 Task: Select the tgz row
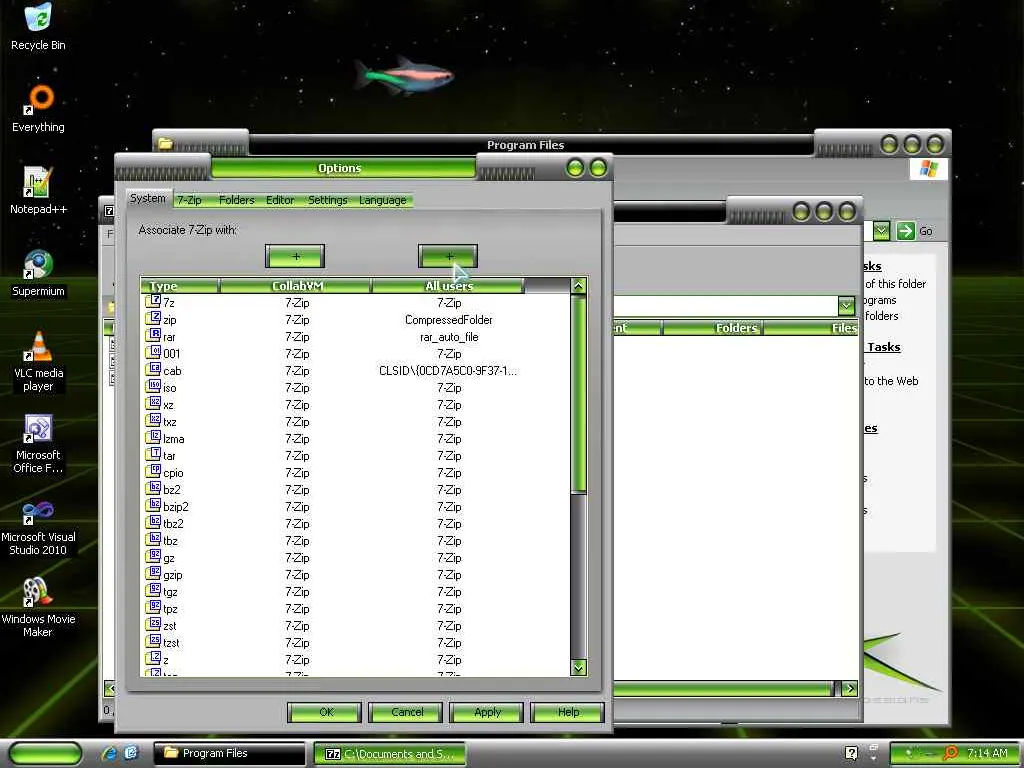click(x=356, y=591)
